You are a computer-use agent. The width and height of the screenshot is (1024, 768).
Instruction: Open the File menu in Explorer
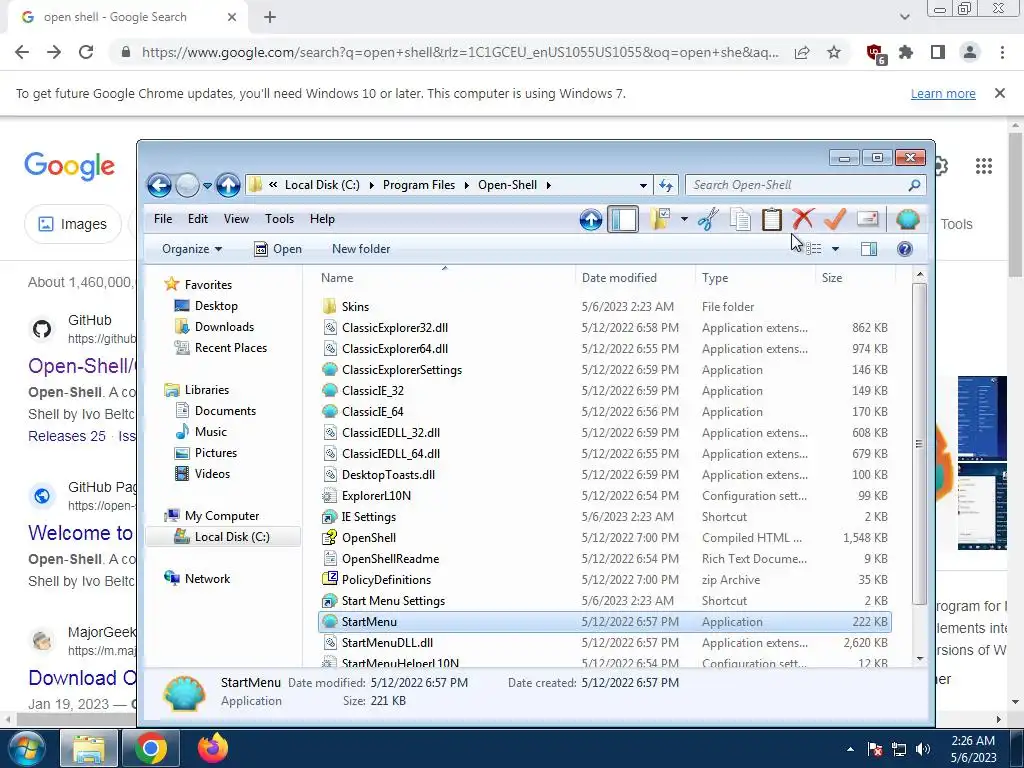pos(163,219)
